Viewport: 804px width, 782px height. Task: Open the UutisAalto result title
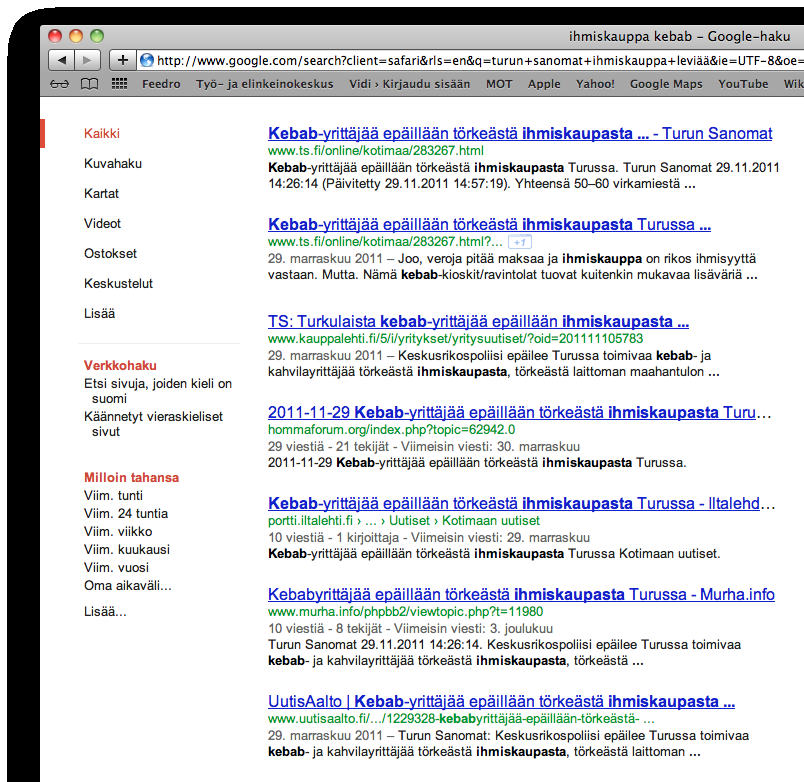coord(501,701)
